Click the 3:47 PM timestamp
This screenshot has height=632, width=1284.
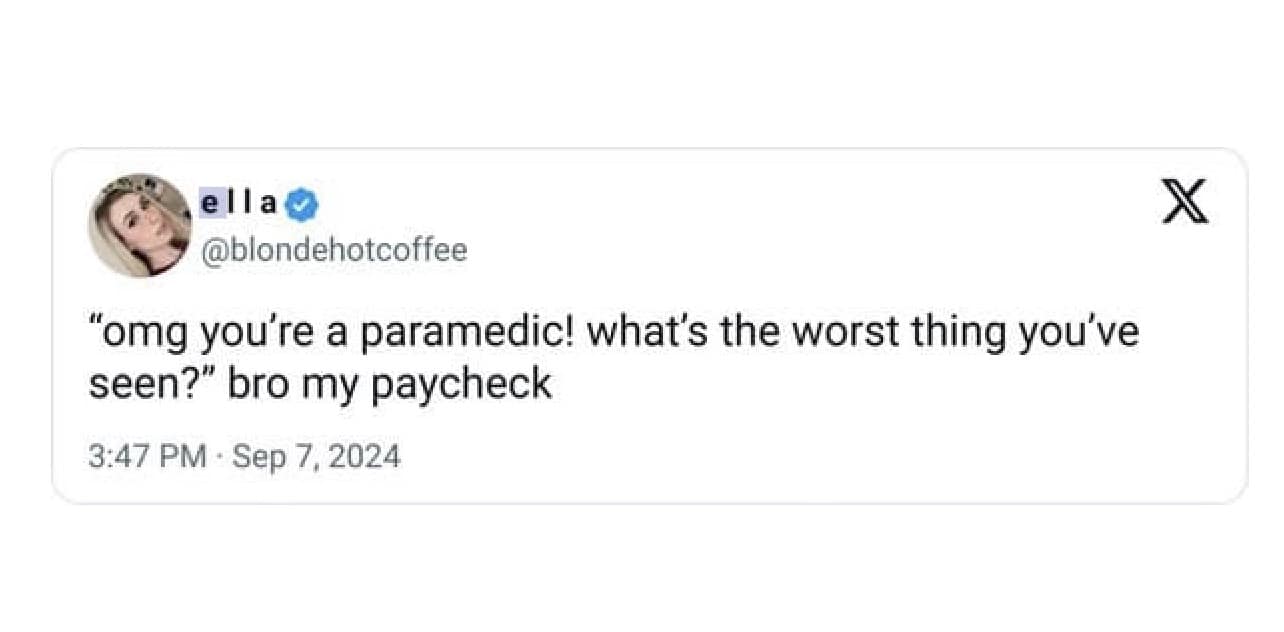(147, 457)
